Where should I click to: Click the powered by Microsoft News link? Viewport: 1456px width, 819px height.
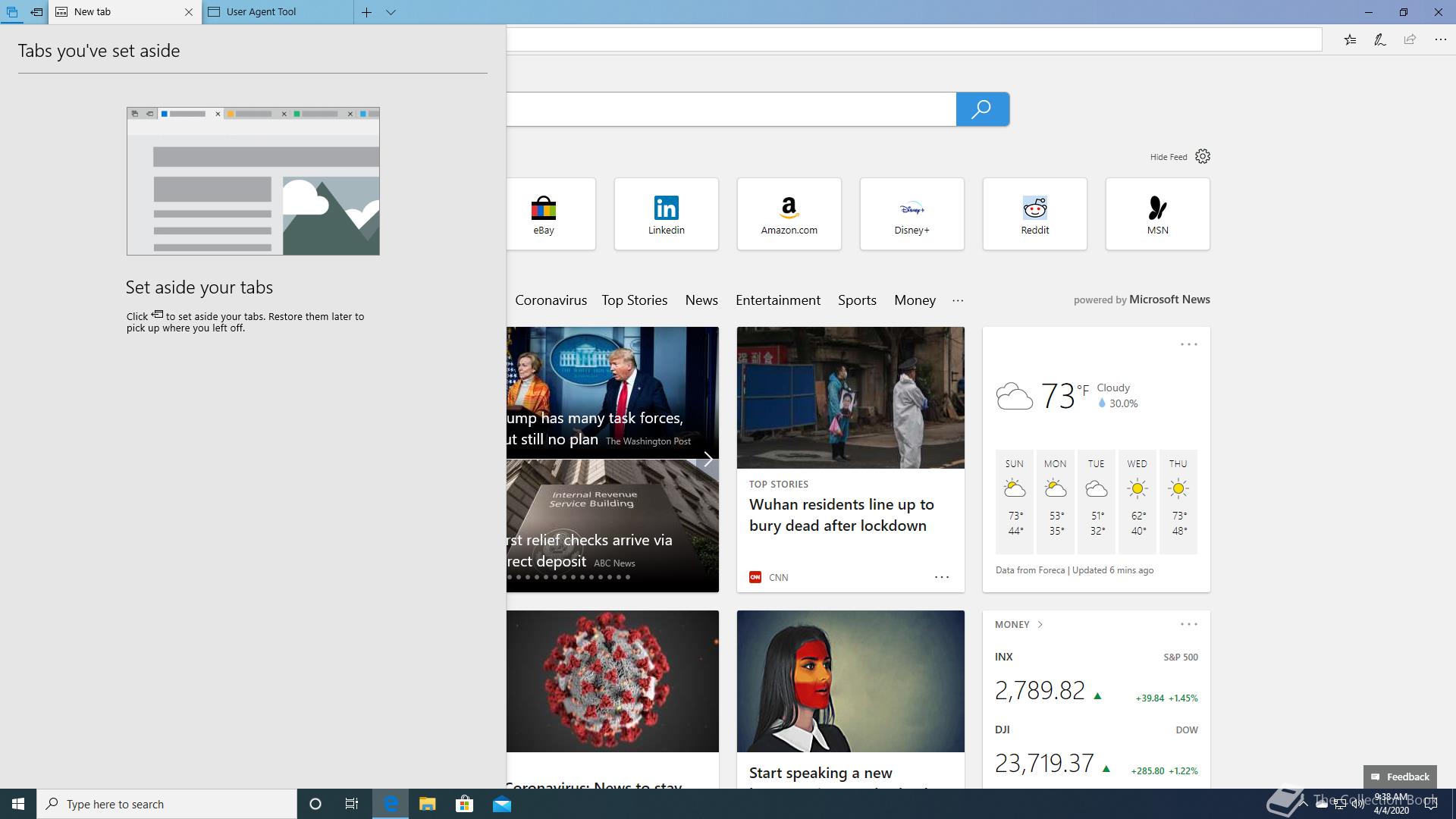[1142, 300]
